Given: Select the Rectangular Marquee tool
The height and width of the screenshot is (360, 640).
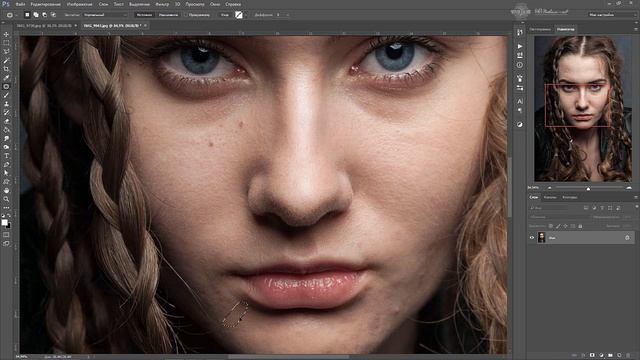Looking at the screenshot, I should (6, 43).
